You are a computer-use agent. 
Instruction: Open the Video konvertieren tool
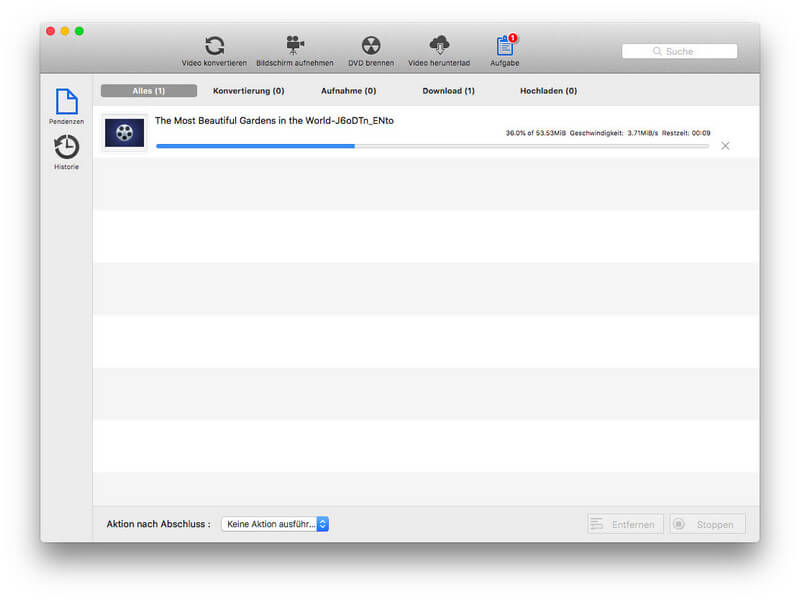(214, 51)
